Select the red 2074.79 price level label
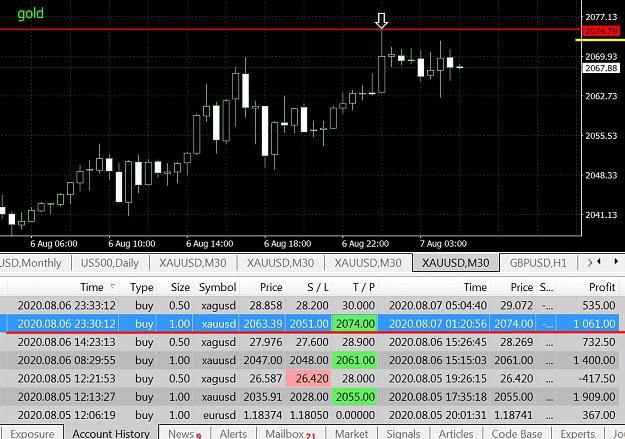 601,31
